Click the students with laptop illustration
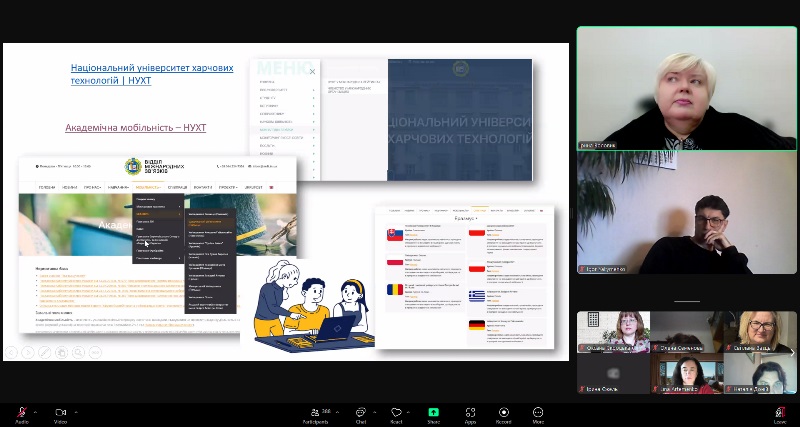The image size is (800, 427). pyautogui.click(x=312, y=305)
